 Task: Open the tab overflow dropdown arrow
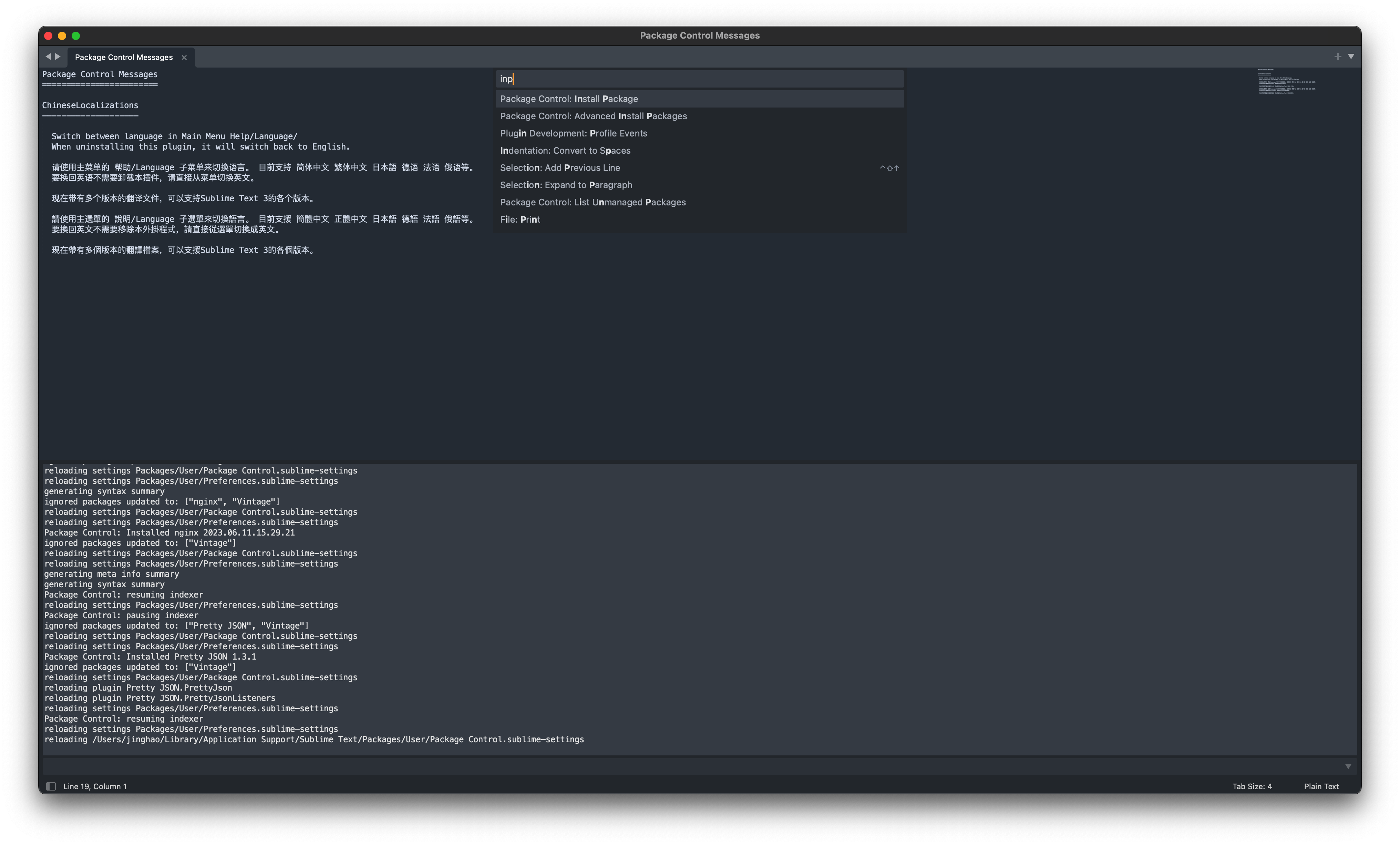point(1351,56)
